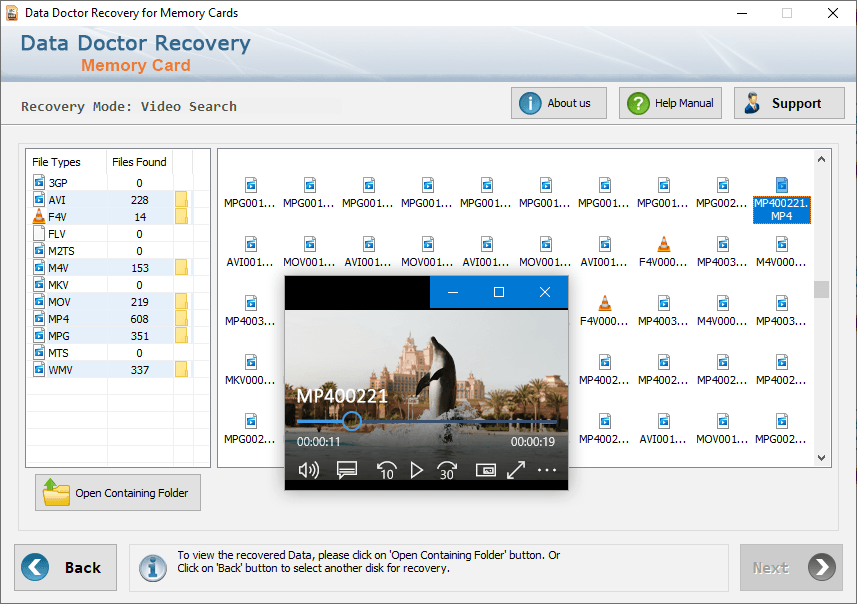This screenshot has height=604, width=857.
Task: Select the MPG002 file in top row
Action: click(x=722, y=193)
